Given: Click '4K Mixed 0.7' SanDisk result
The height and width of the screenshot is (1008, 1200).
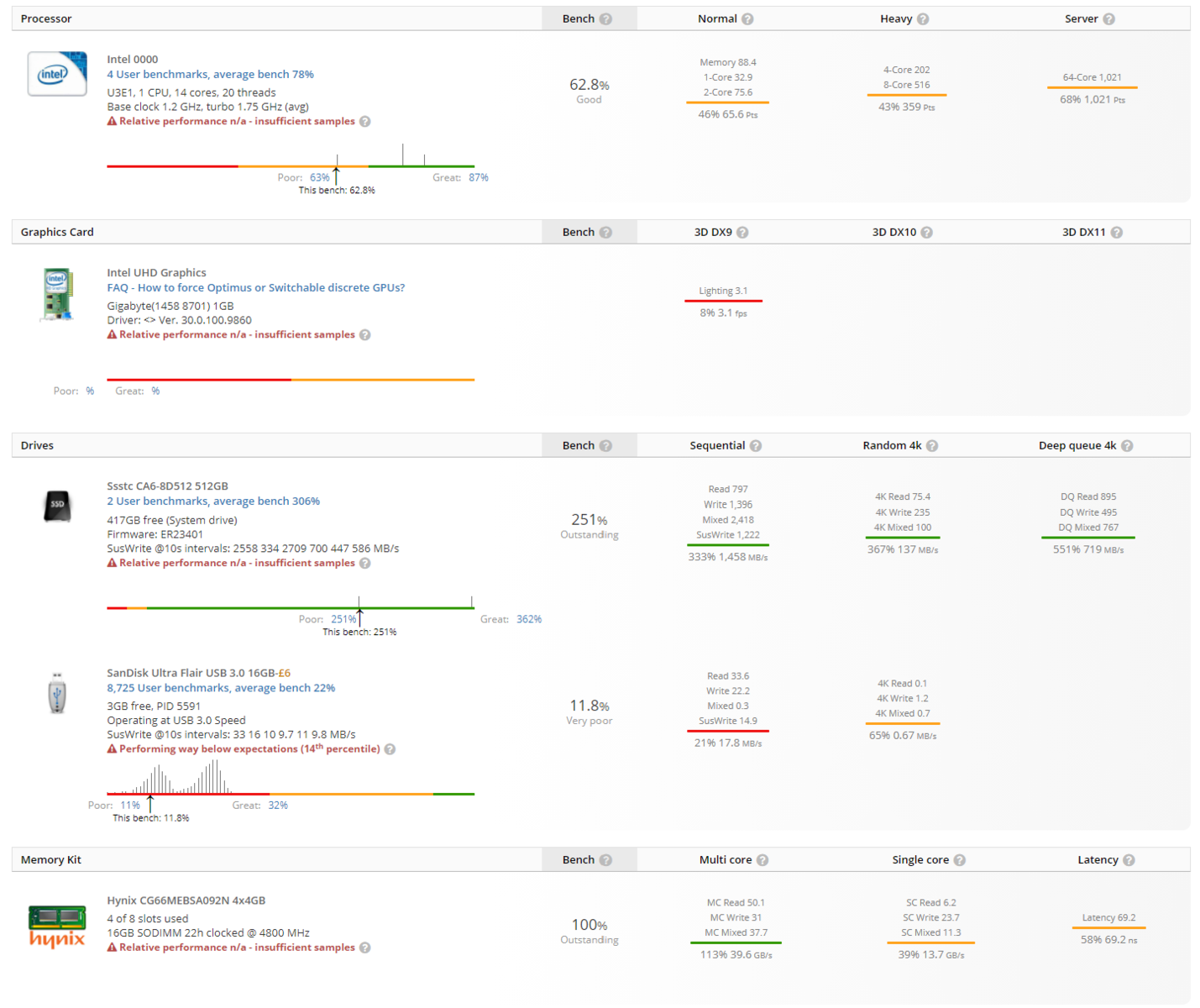Looking at the screenshot, I should click(x=903, y=714).
